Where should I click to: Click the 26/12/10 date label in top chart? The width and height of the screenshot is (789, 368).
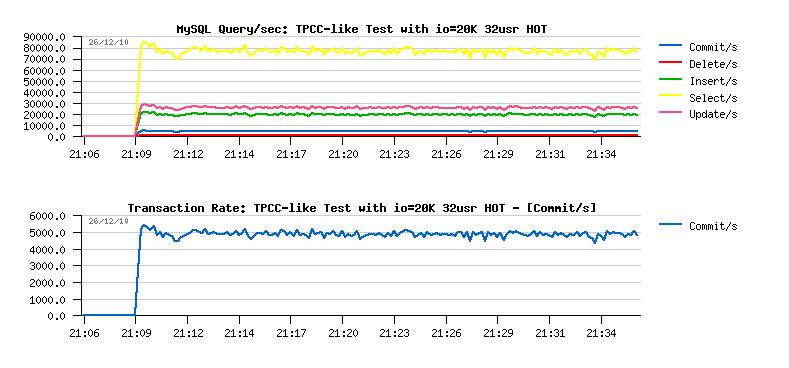[x=109, y=42]
